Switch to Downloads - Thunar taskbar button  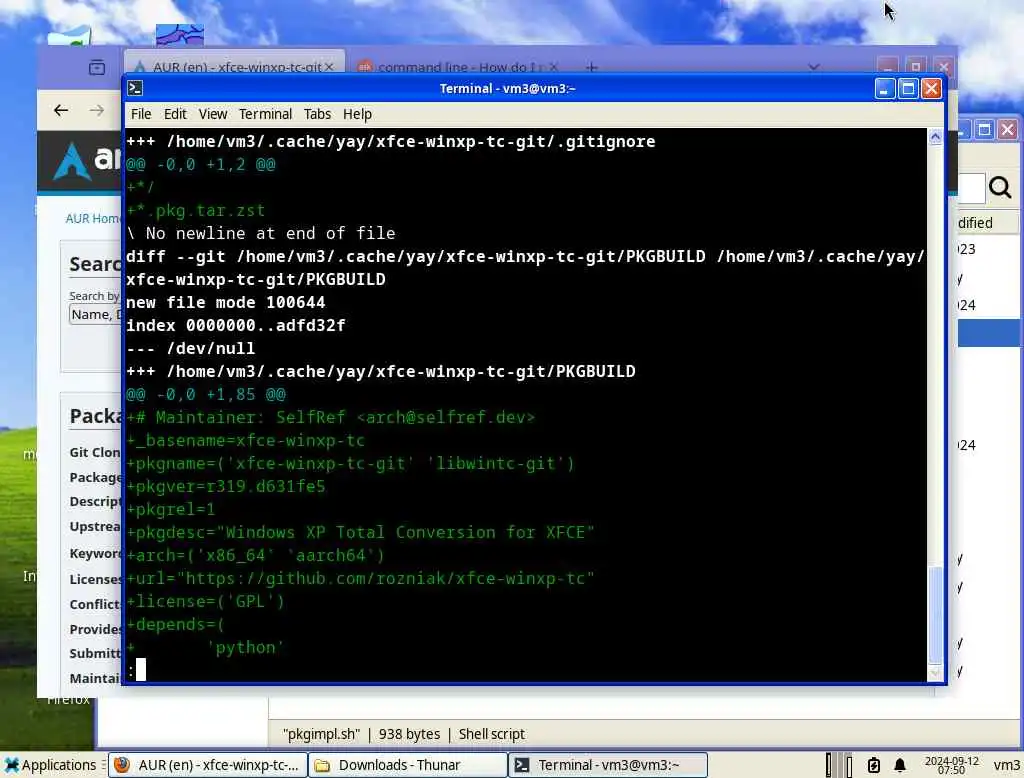click(x=408, y=765)
